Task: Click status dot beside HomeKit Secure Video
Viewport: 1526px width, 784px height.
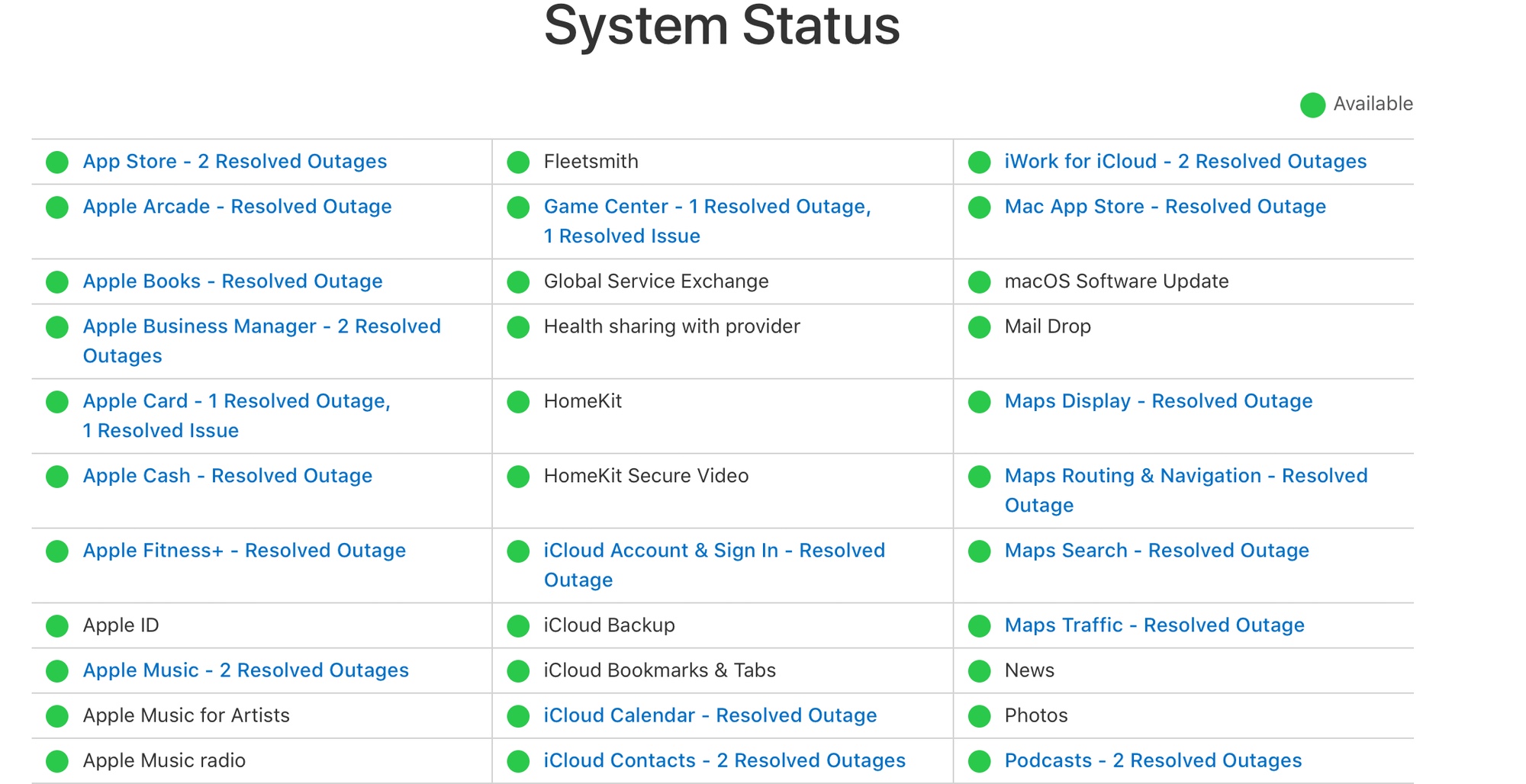Action: point(518,477)
